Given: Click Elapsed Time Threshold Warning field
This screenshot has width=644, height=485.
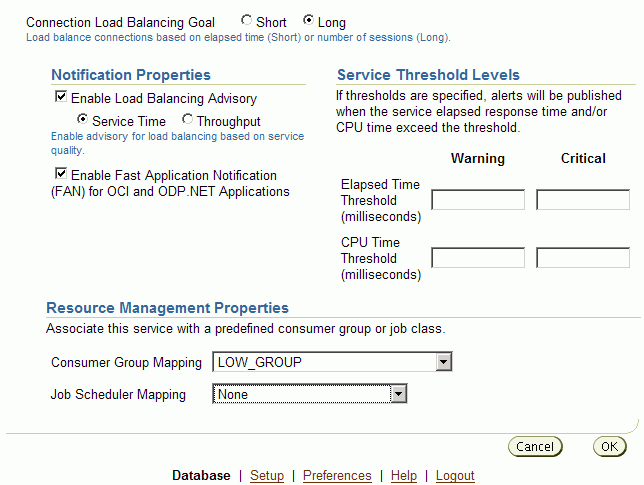Looking at the screenshot, I should click(x=477, y=200).
